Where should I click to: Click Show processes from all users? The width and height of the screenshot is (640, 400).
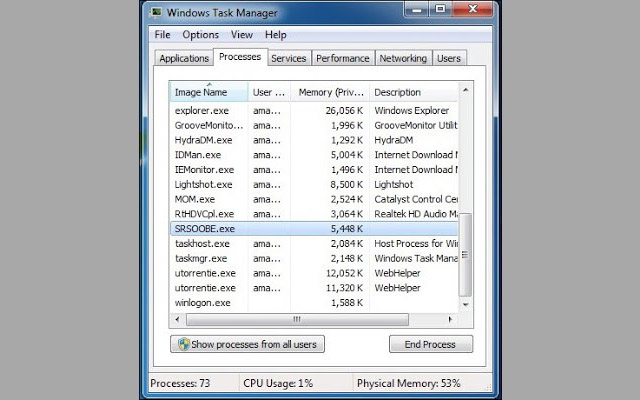[247, 344]
